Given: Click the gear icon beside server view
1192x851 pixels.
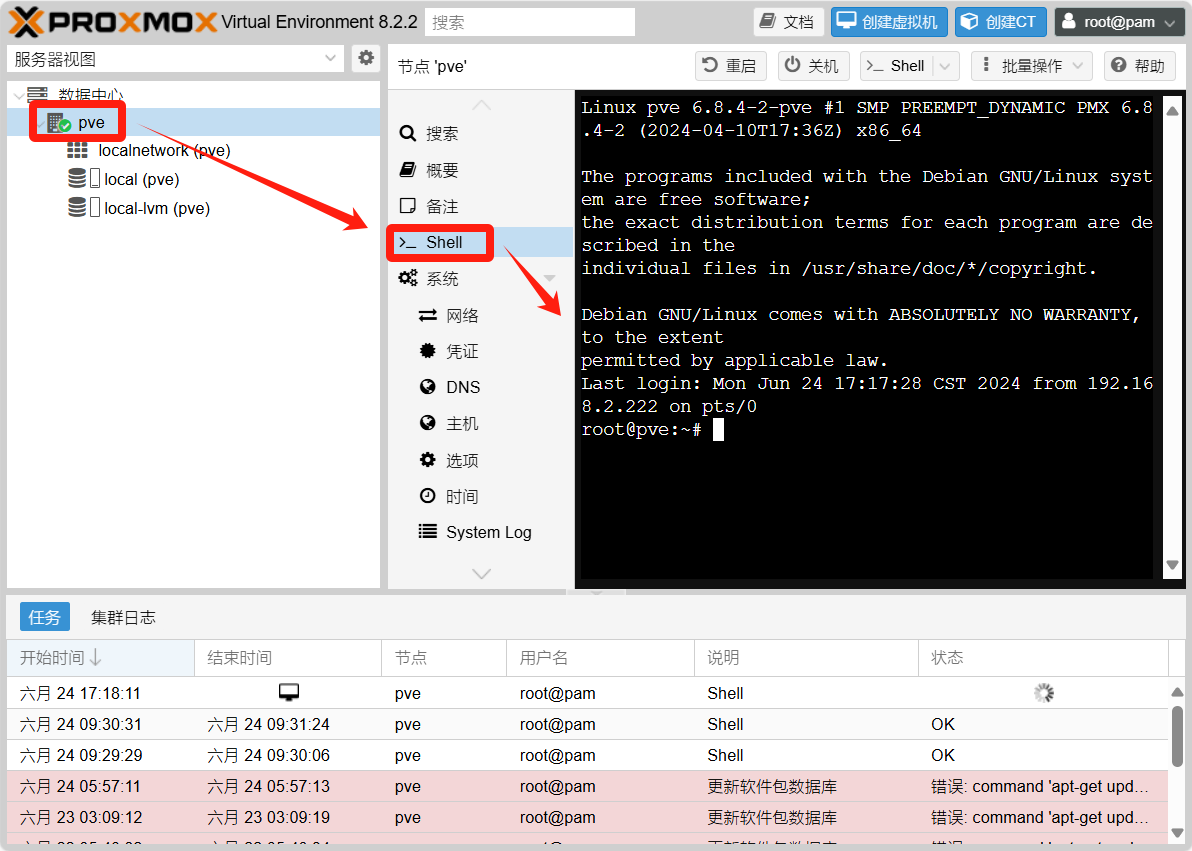Looking at the screenshot, I should (366, 59).
